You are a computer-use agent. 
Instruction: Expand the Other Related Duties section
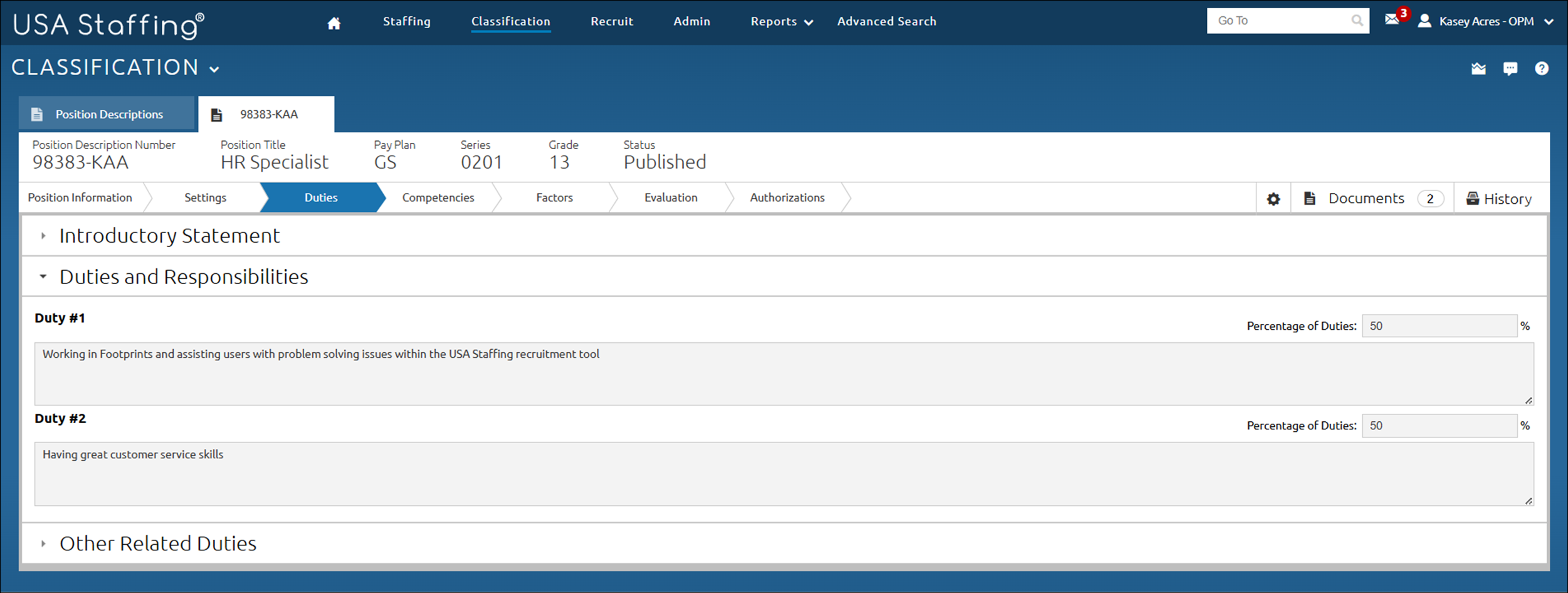pyautogui.click(x=43, y=543)
